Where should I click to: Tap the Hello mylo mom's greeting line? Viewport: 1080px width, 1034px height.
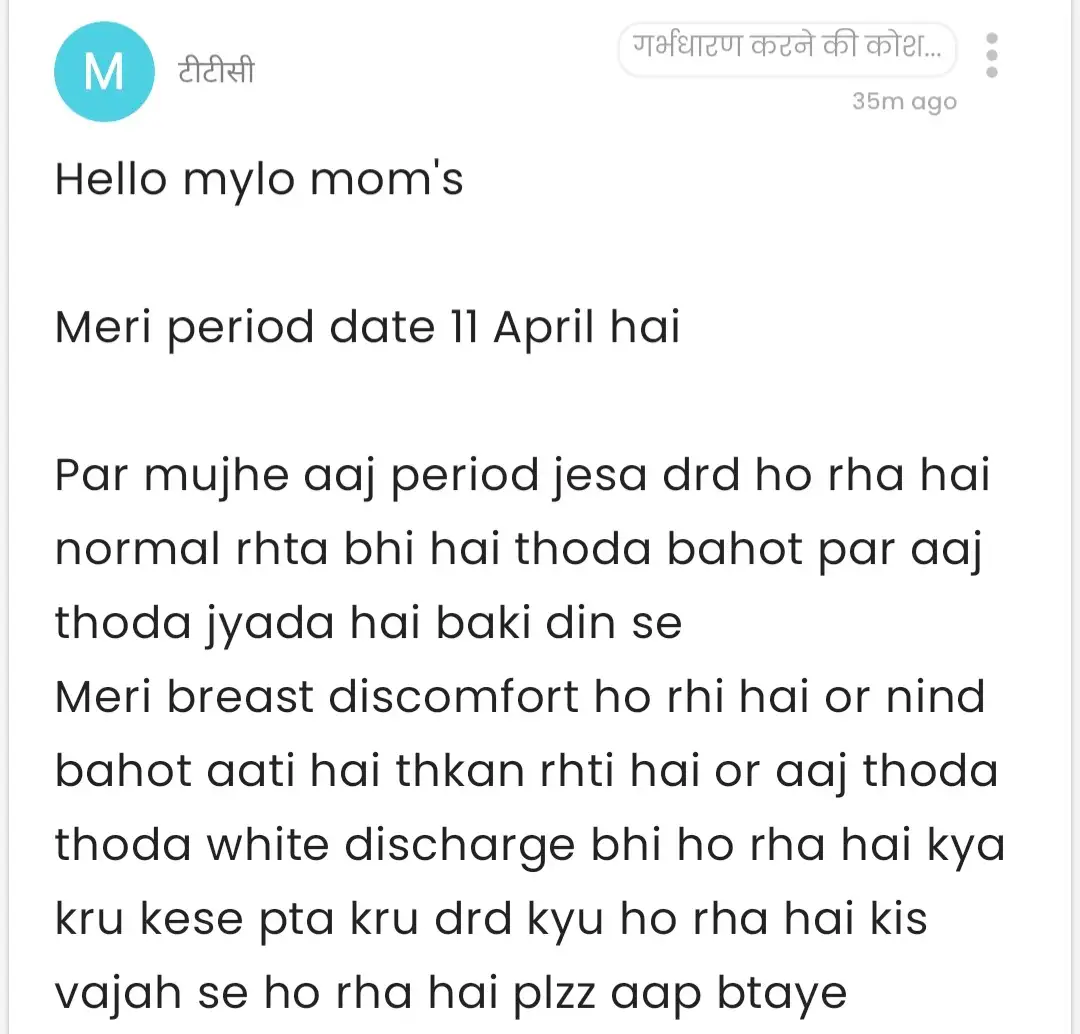tap(259, 179)
